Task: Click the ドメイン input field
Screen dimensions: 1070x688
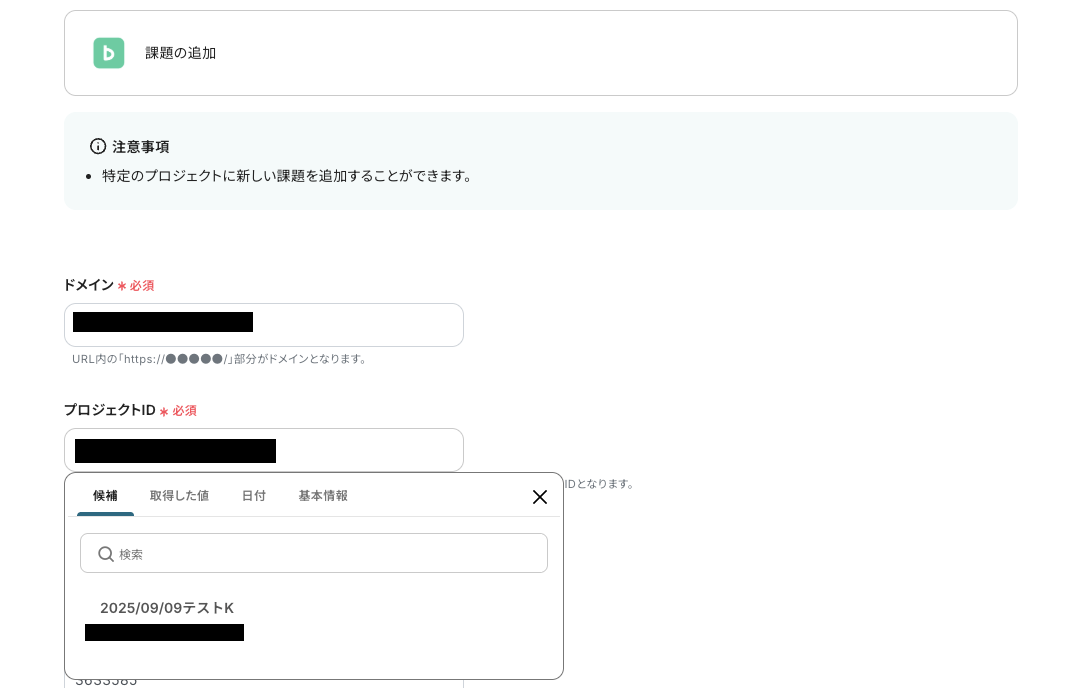Action: 264,324
